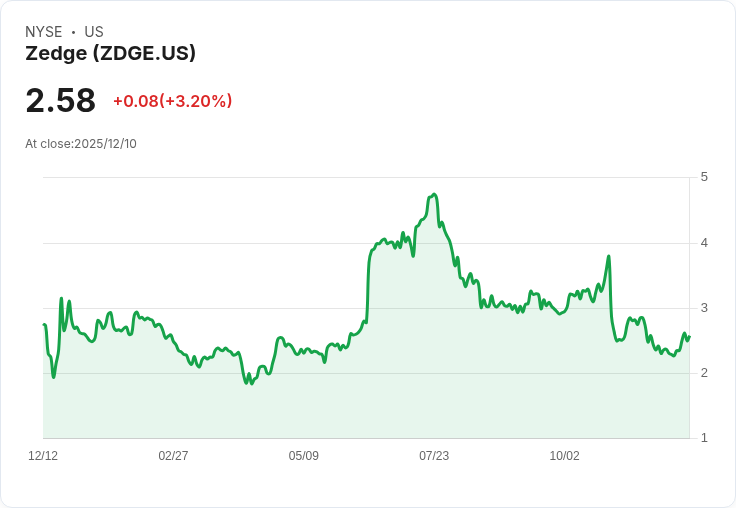Click the 2 value on price axis
736x508 pixels.
coord(704,373)
